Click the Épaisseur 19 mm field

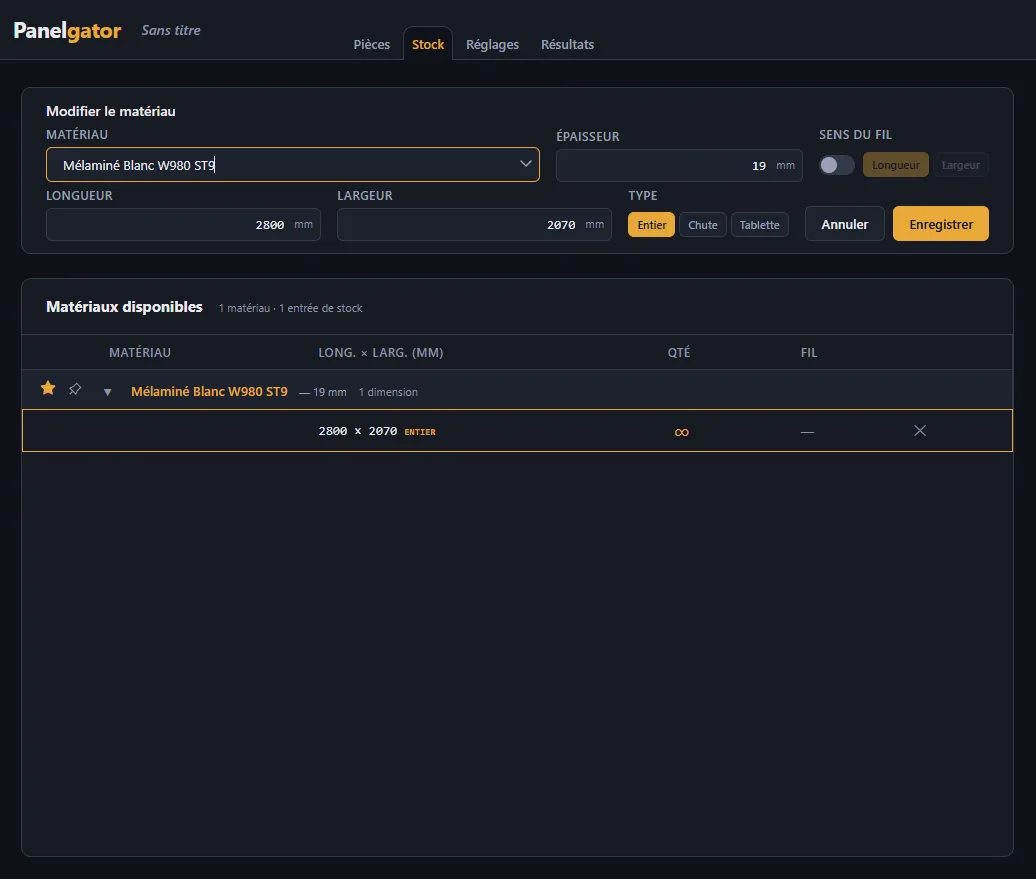[x=679, y=165]
